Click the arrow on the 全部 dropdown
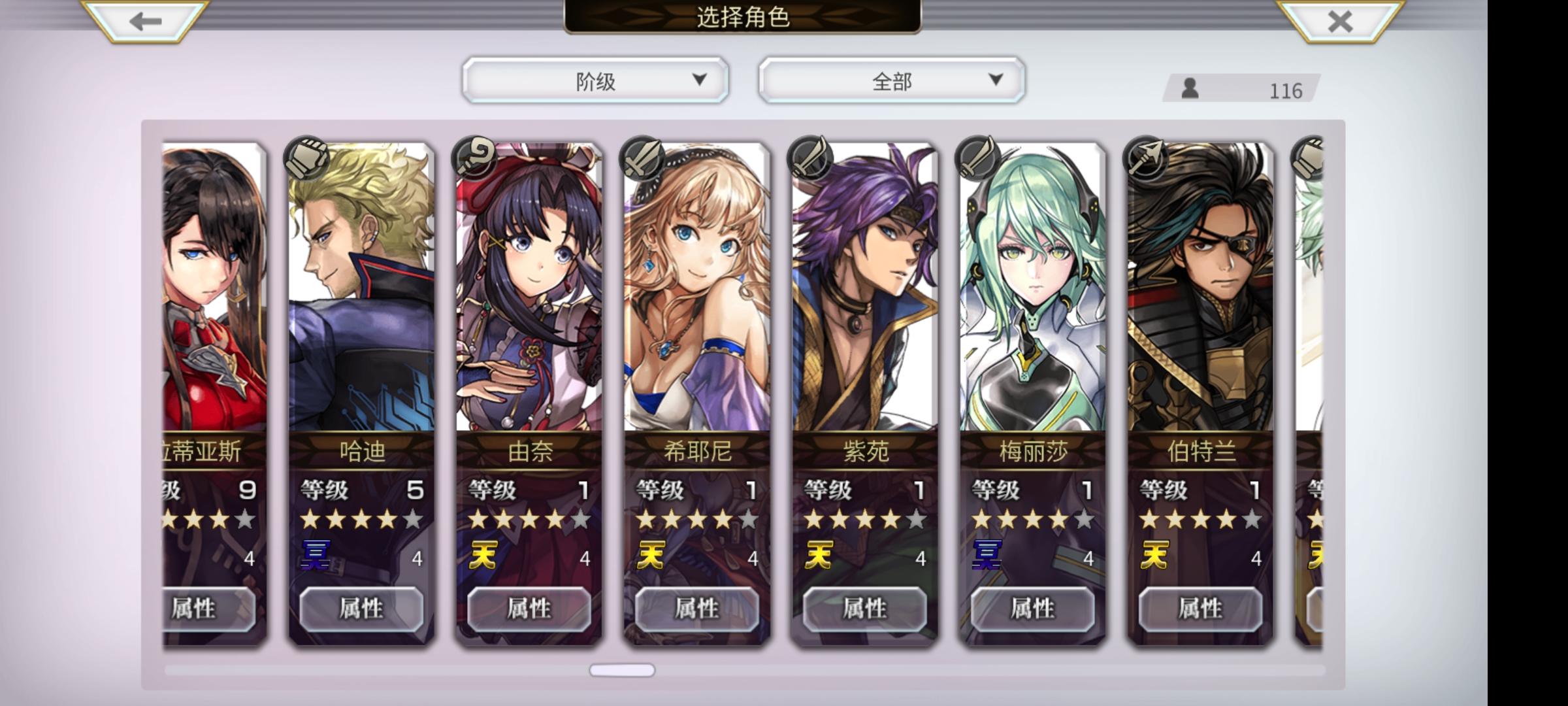This screenshot has height=706, width=1568. 996,80
